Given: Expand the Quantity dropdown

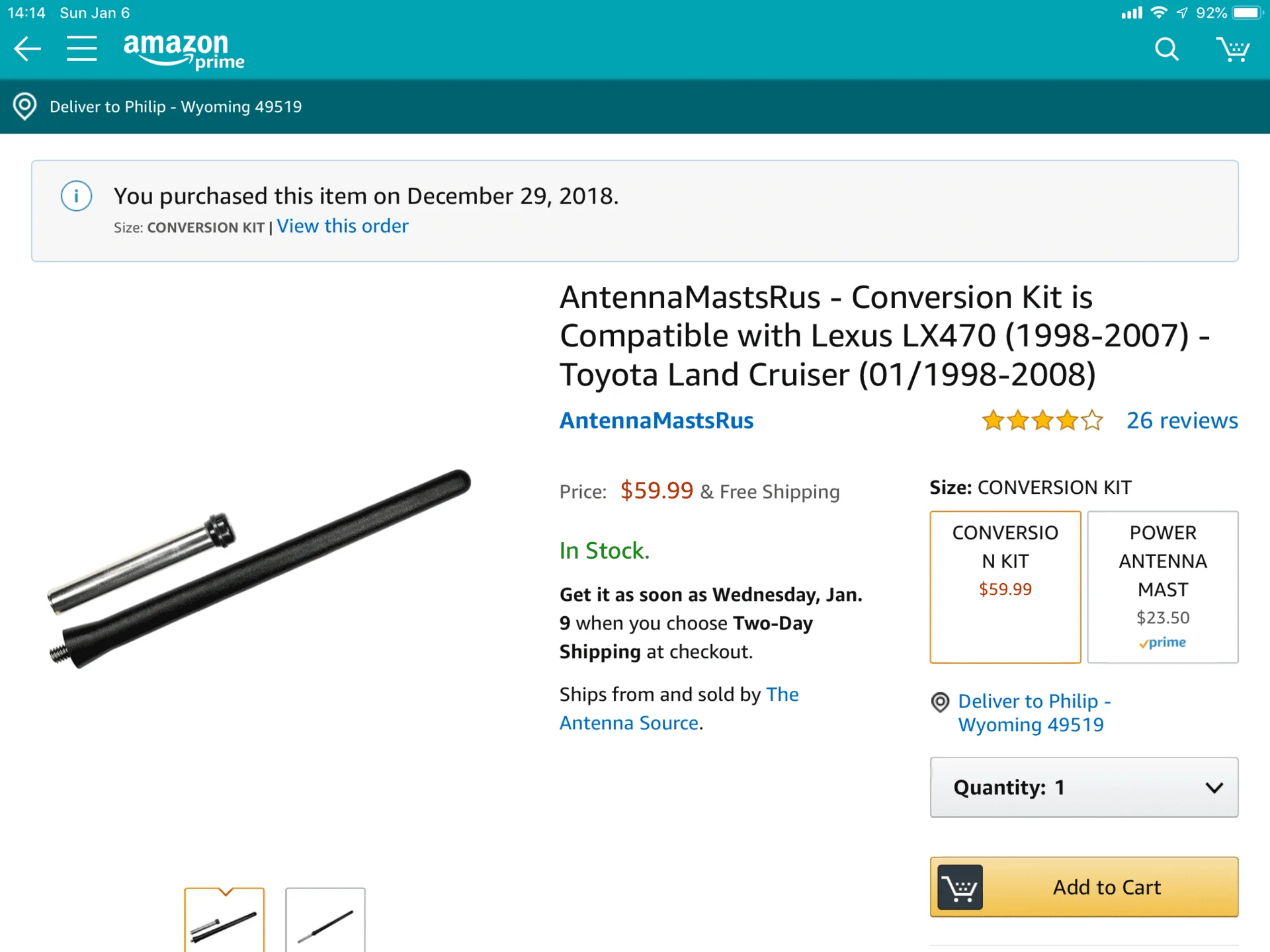Looking at the screenshot, I should pos(1083,787).
